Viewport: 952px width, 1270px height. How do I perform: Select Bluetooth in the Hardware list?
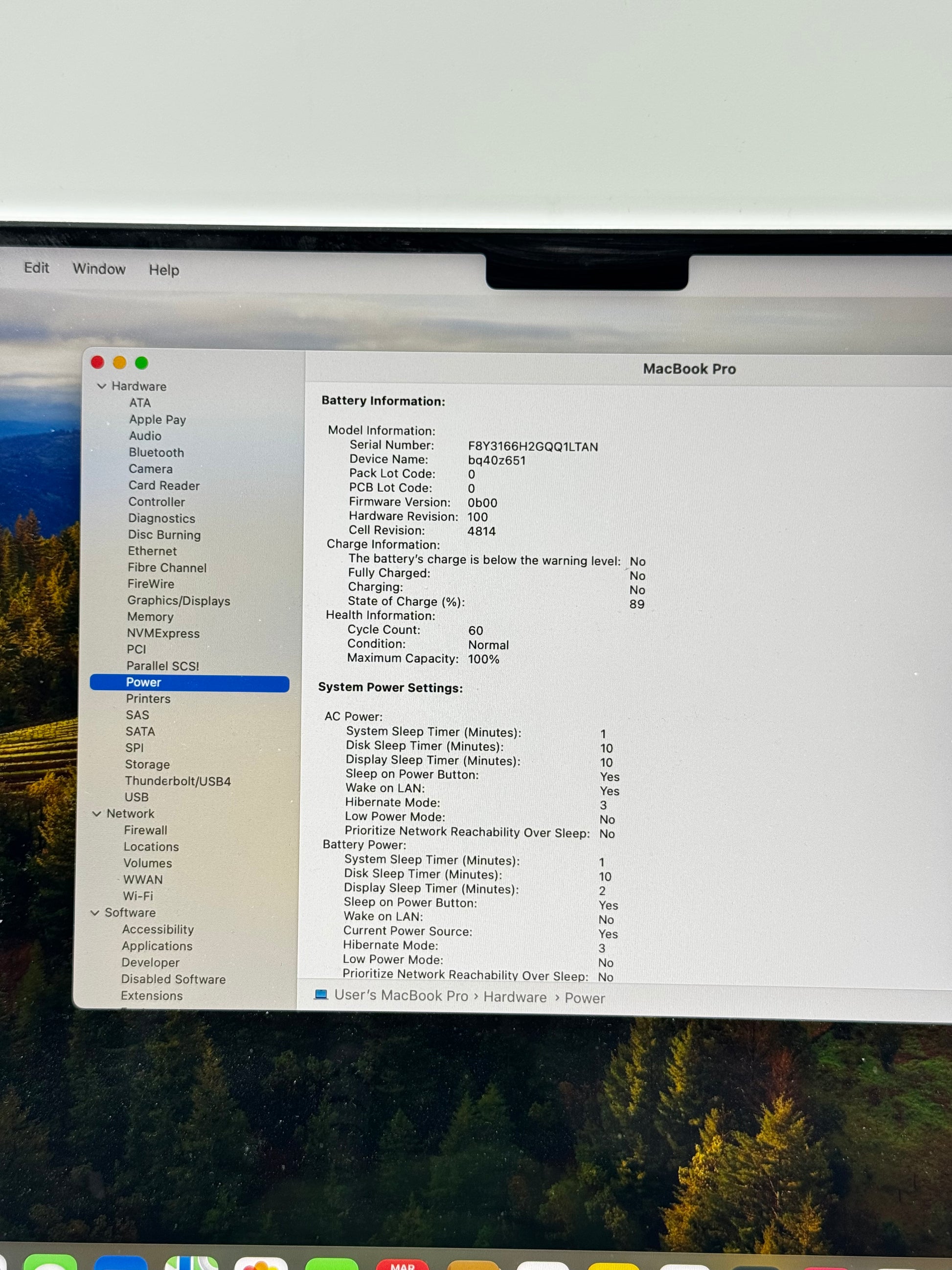pyautogui.click(x=156, y=452)
